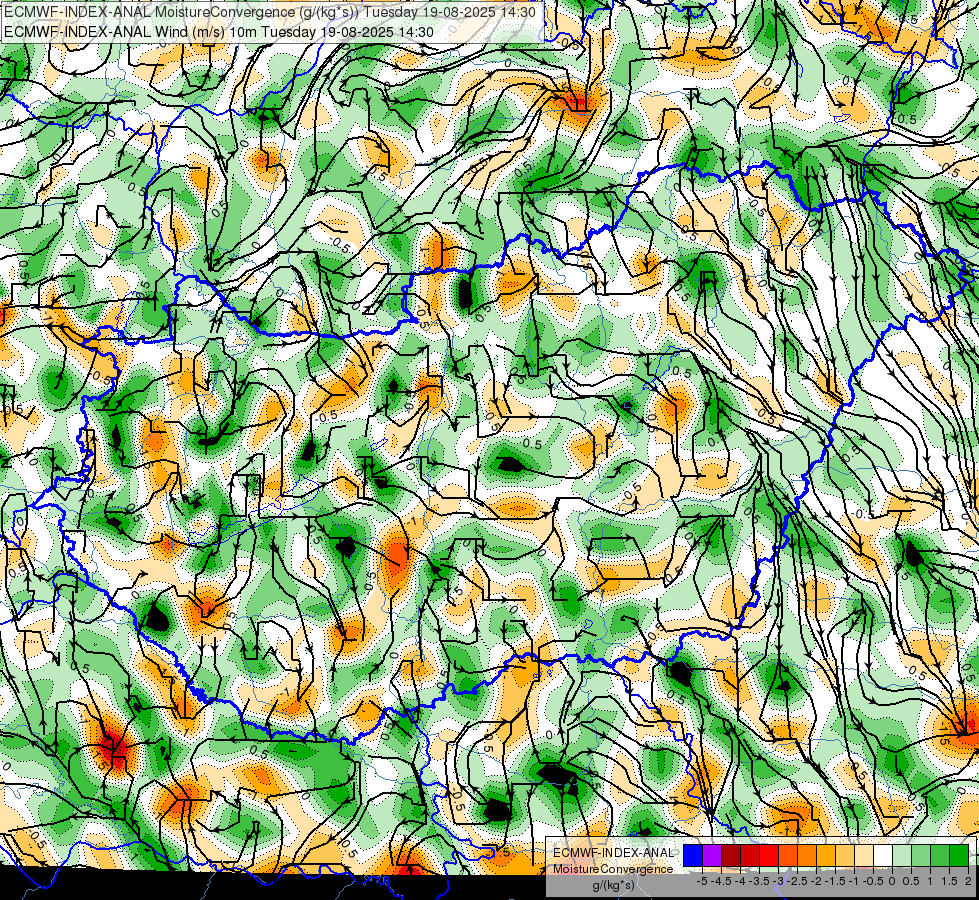Click the white legend swatch
979x900 pixels.
coord(883,855)
